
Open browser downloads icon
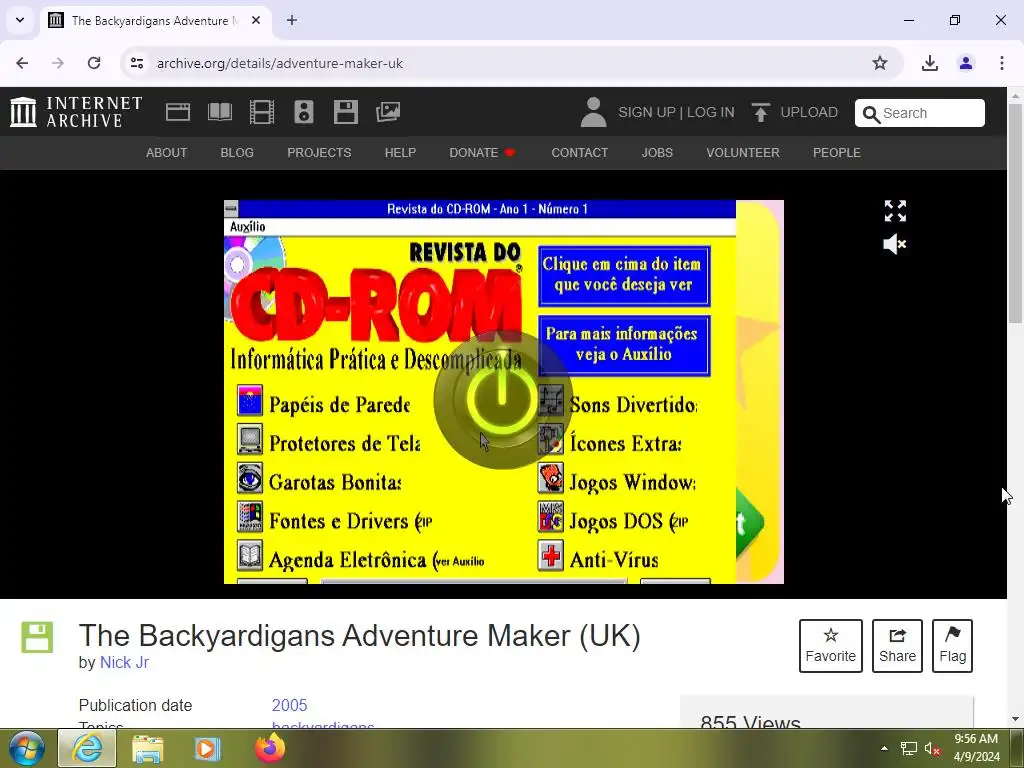coord(930,63)
